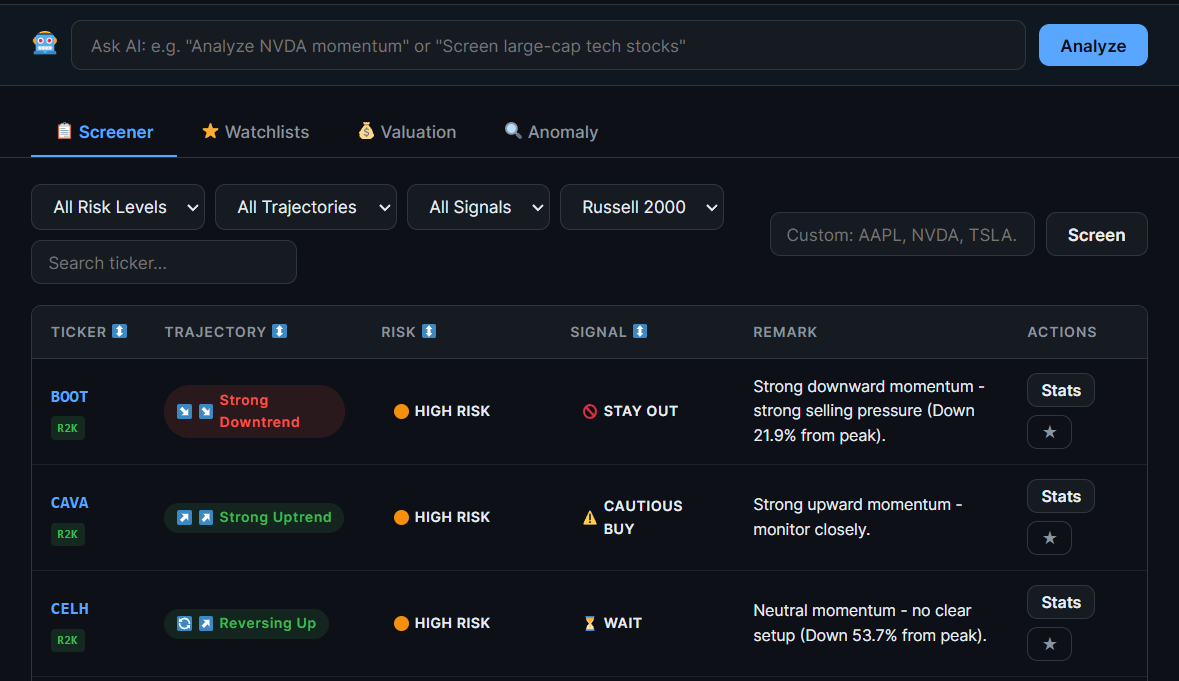Click the Valuation money bag icon
This screenshot has height=681, width=1179.
click(366, 131)
